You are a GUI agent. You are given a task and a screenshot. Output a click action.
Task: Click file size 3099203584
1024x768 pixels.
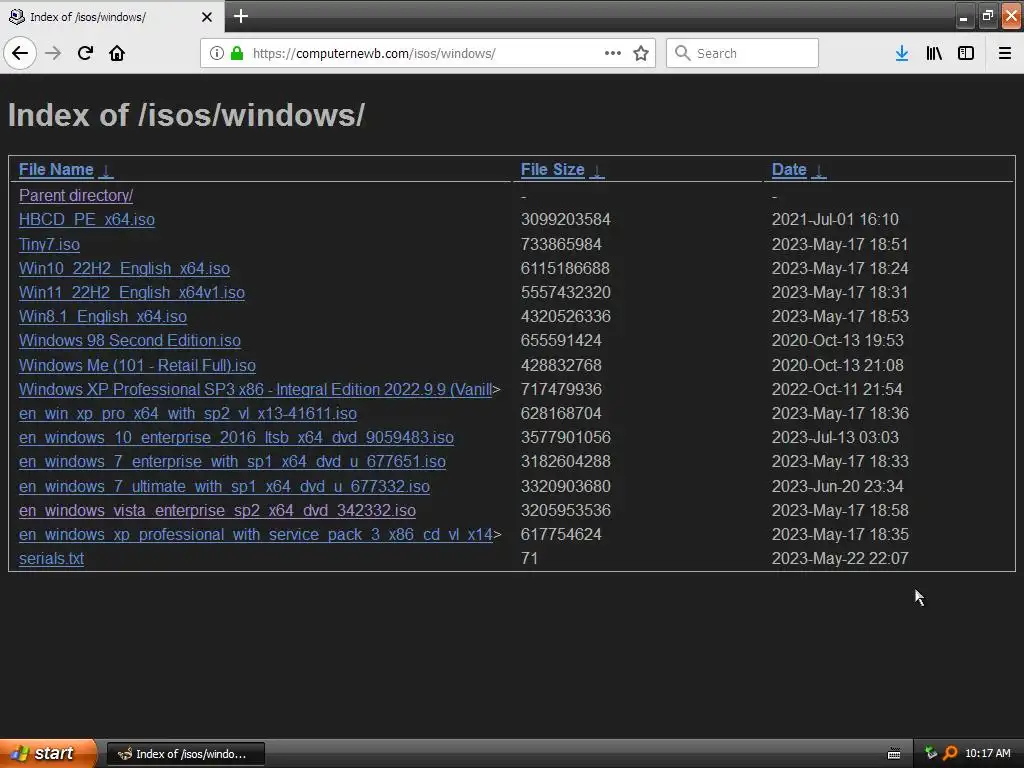coord(566,219)
